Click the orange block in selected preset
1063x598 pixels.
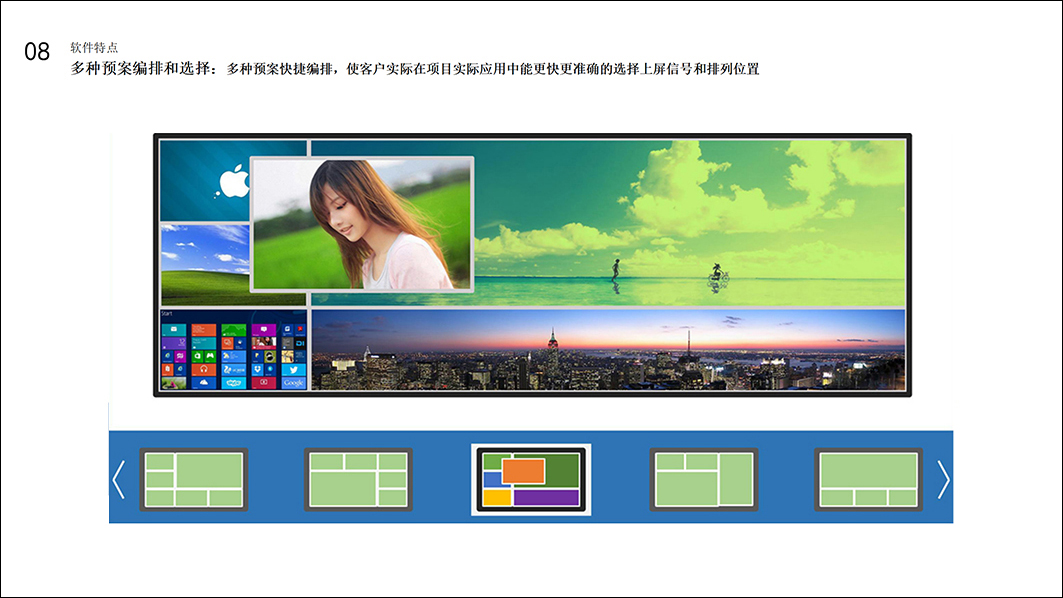[x=523, y=470]
